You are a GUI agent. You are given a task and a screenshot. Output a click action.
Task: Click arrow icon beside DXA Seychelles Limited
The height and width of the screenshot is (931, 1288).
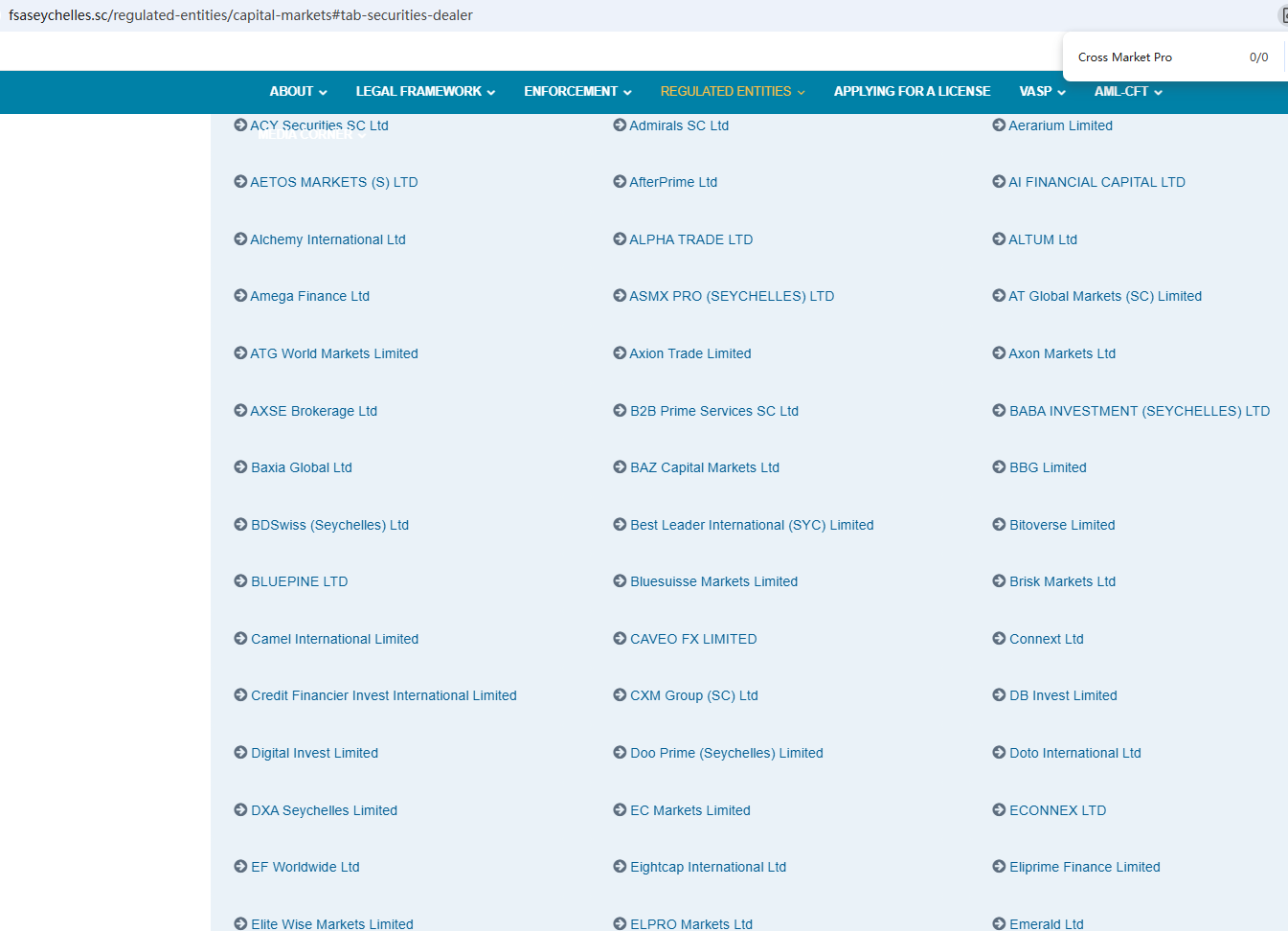point(240,810)
